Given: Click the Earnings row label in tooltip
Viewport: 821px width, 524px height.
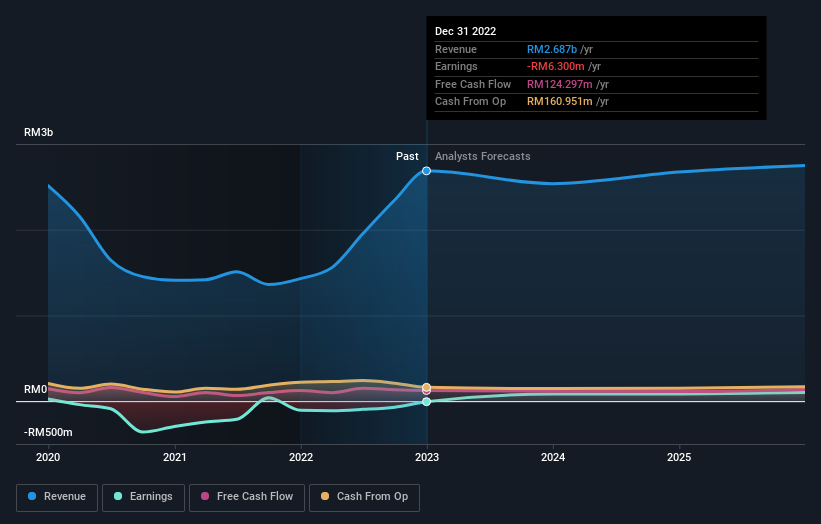Looking at the screenshot, I should coord(456,66).
